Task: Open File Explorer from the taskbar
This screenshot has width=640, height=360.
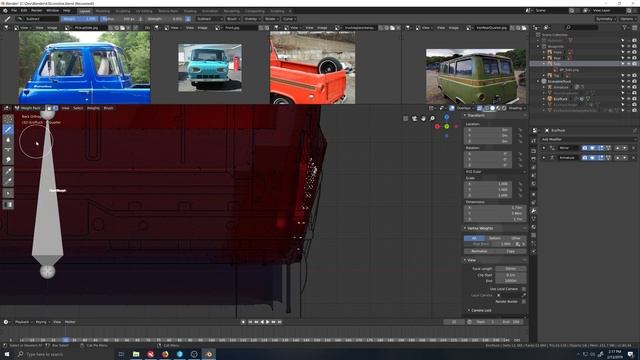Action: click(x=136, y=354)
